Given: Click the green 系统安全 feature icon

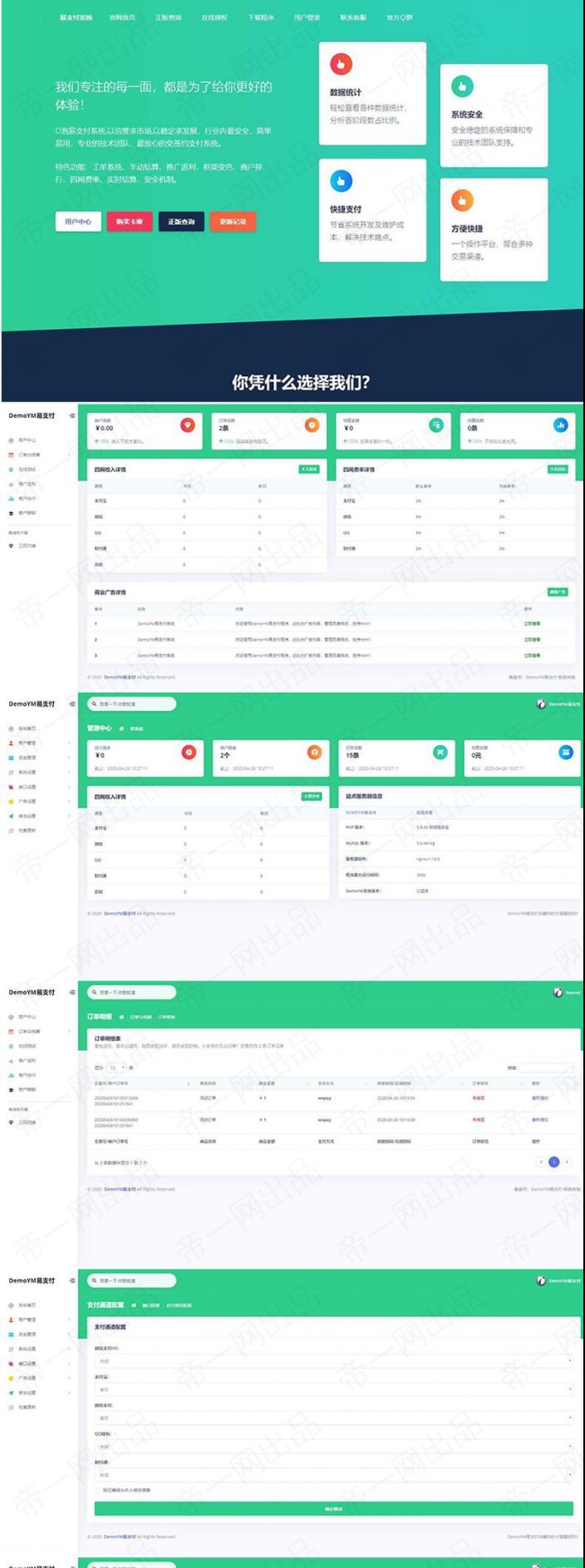Looking at the screenshot, I should pos(462,86).
